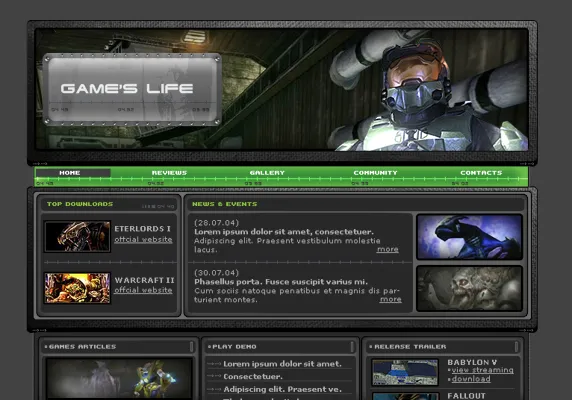The image size is (572, 400).
Task: Click the Phasellus porta news headline
Action: 281,282
